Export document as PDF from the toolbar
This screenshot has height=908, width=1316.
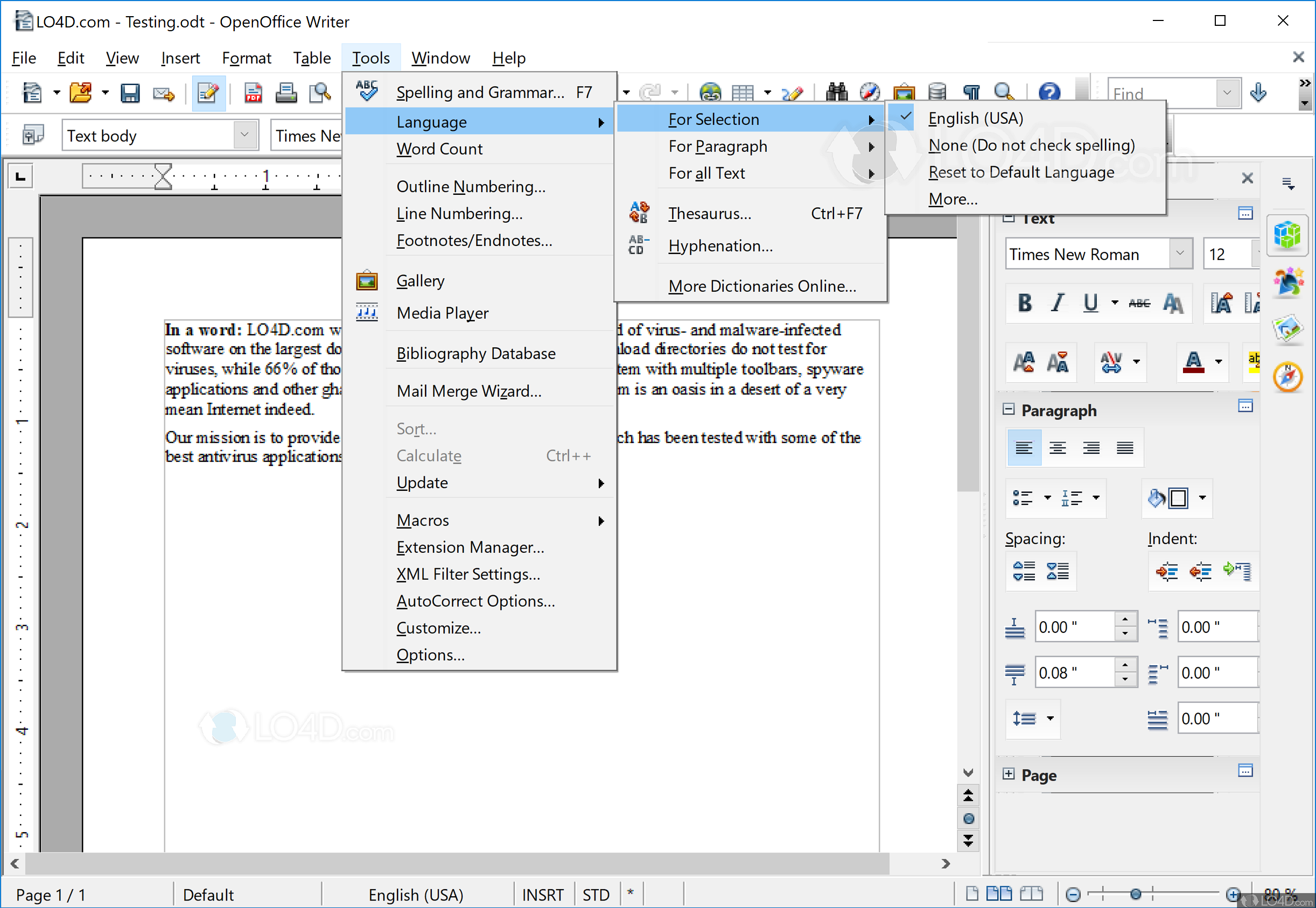click(253, 92)
